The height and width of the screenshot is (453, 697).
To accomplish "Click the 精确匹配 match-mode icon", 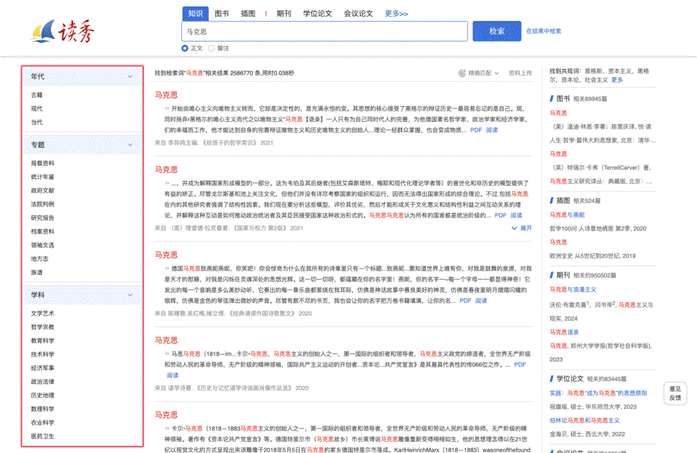I will (462, 73).
